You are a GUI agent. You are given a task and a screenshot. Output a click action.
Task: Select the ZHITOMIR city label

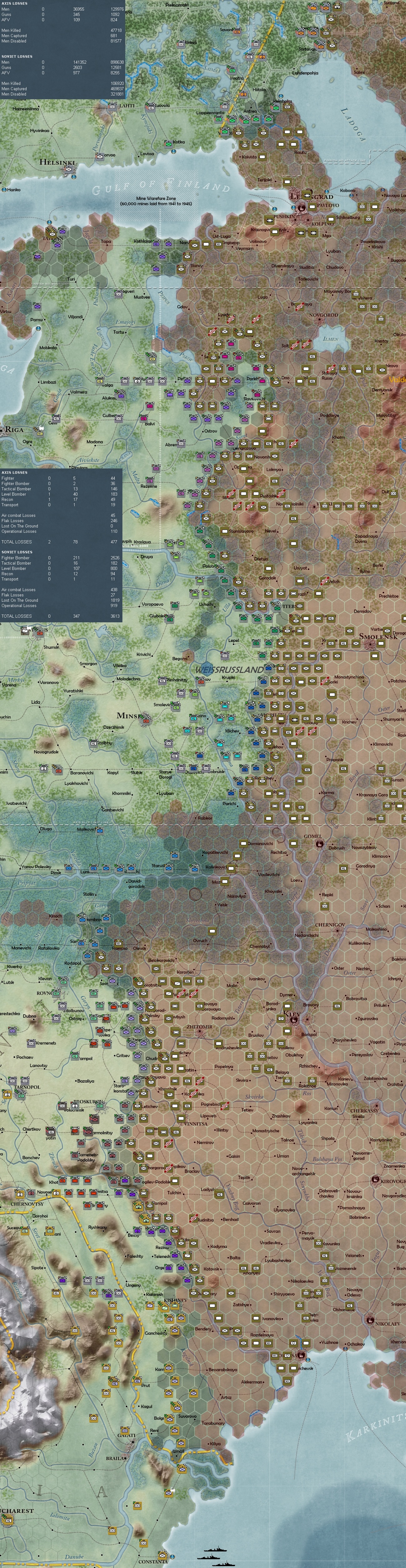pos(200,1027)
